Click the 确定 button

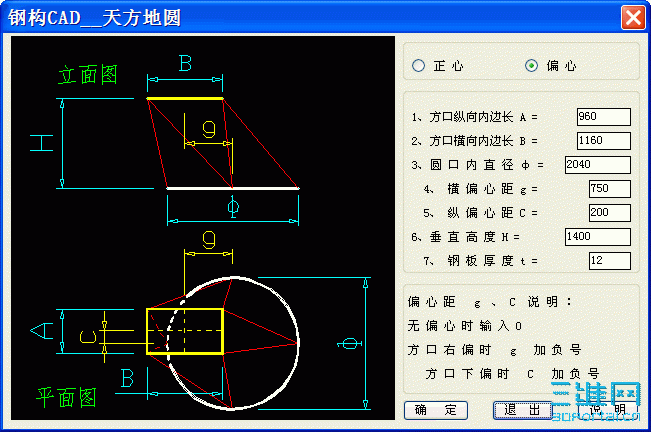click(x=436, y=410)
